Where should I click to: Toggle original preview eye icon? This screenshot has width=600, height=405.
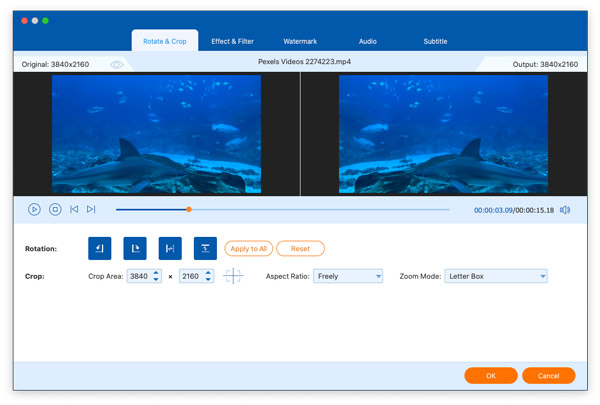[x=117, y=65]
